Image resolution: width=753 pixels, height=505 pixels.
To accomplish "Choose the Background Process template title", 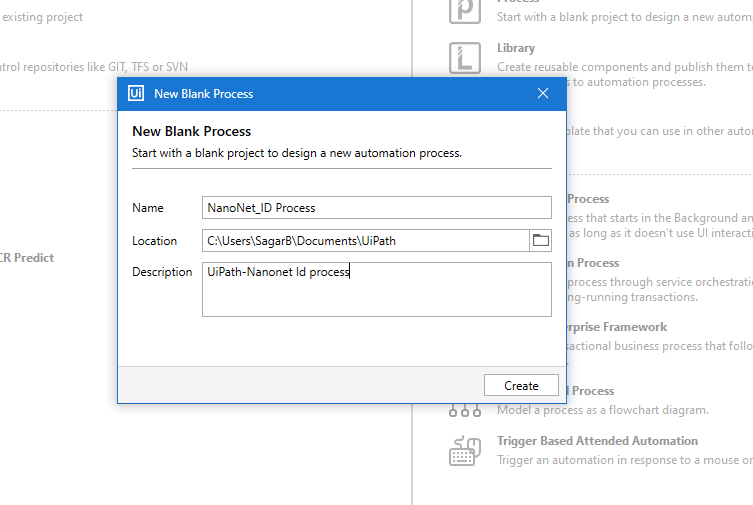I will (x=588, y=199).
